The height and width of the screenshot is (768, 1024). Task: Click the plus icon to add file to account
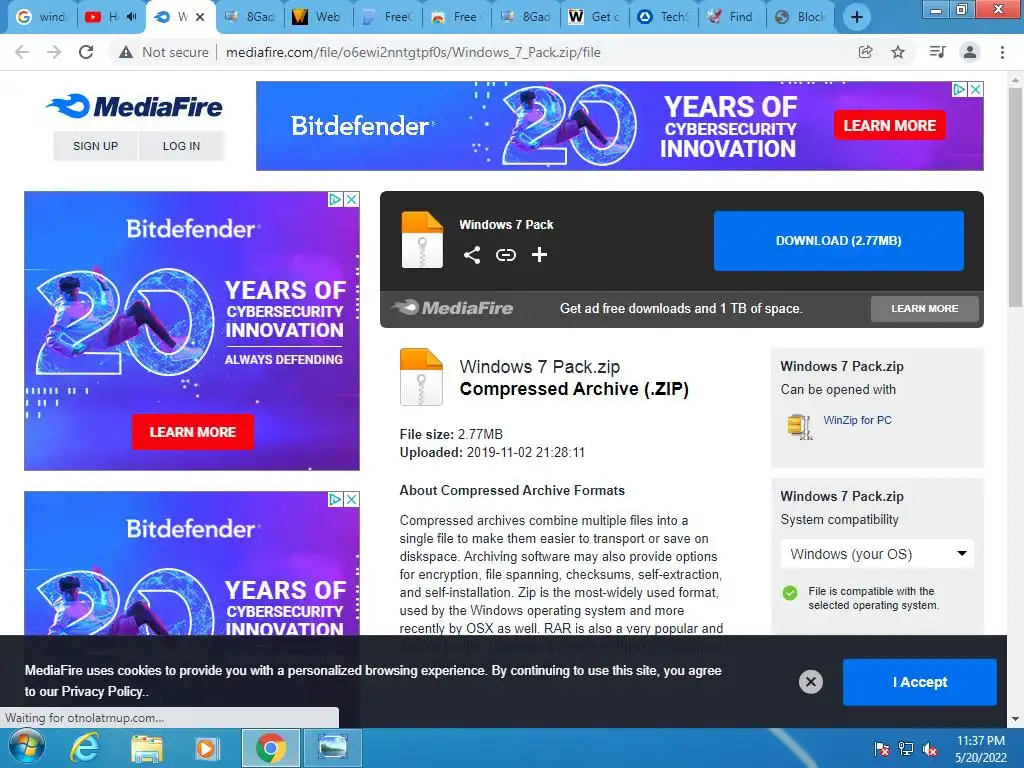pyautogui.click(x=539, y=255)
